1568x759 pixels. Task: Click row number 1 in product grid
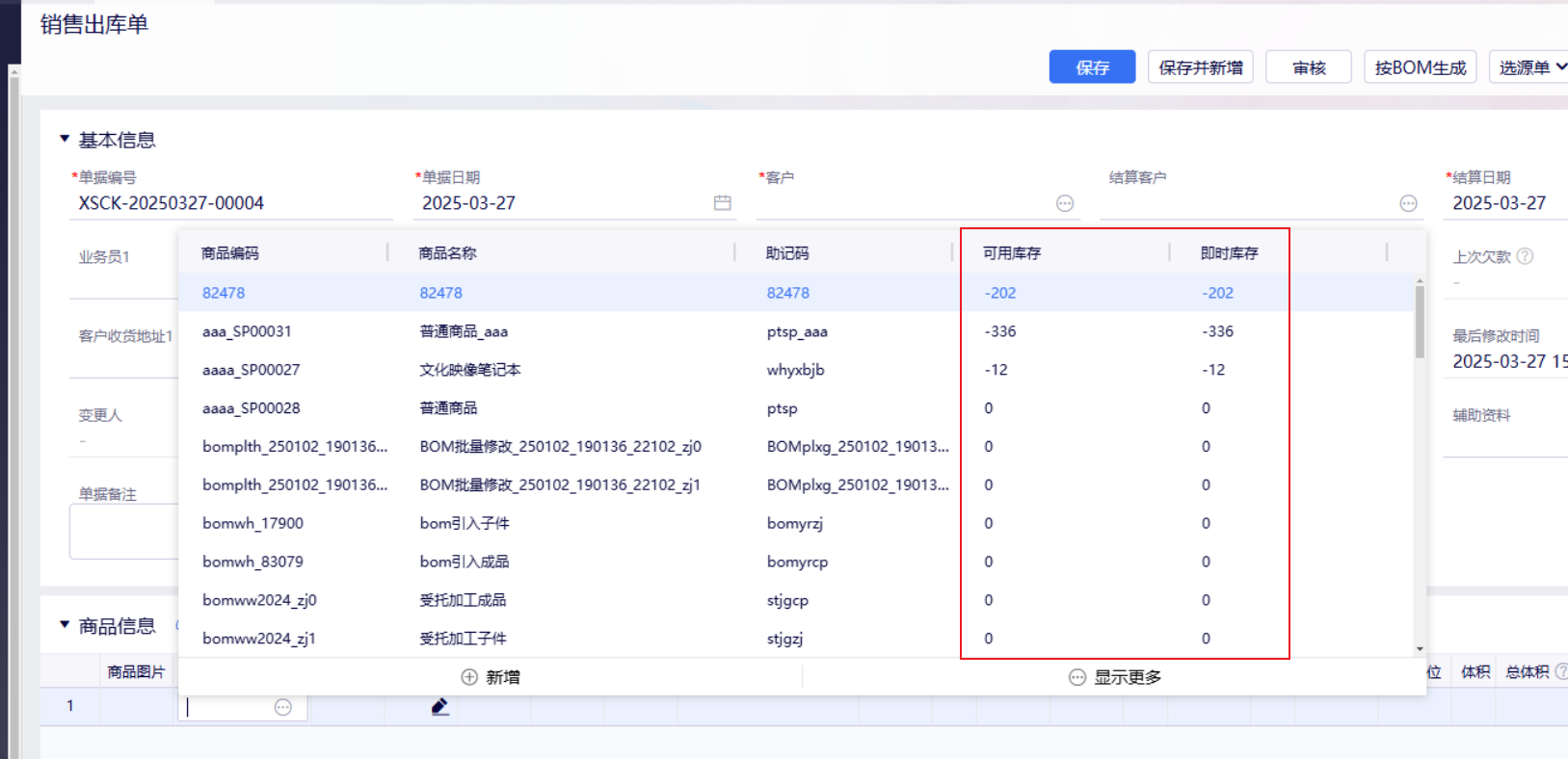point(69,706)
